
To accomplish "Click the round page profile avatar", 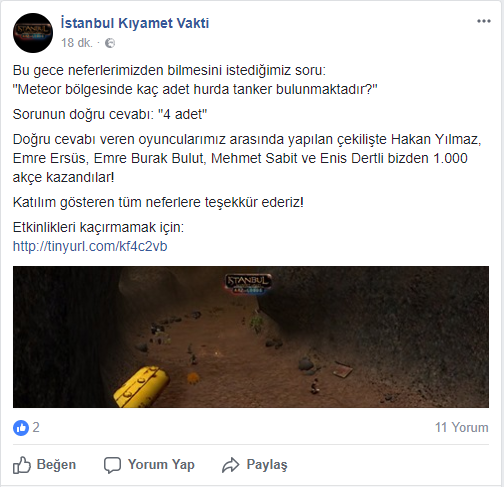I will tap(33, 33).
